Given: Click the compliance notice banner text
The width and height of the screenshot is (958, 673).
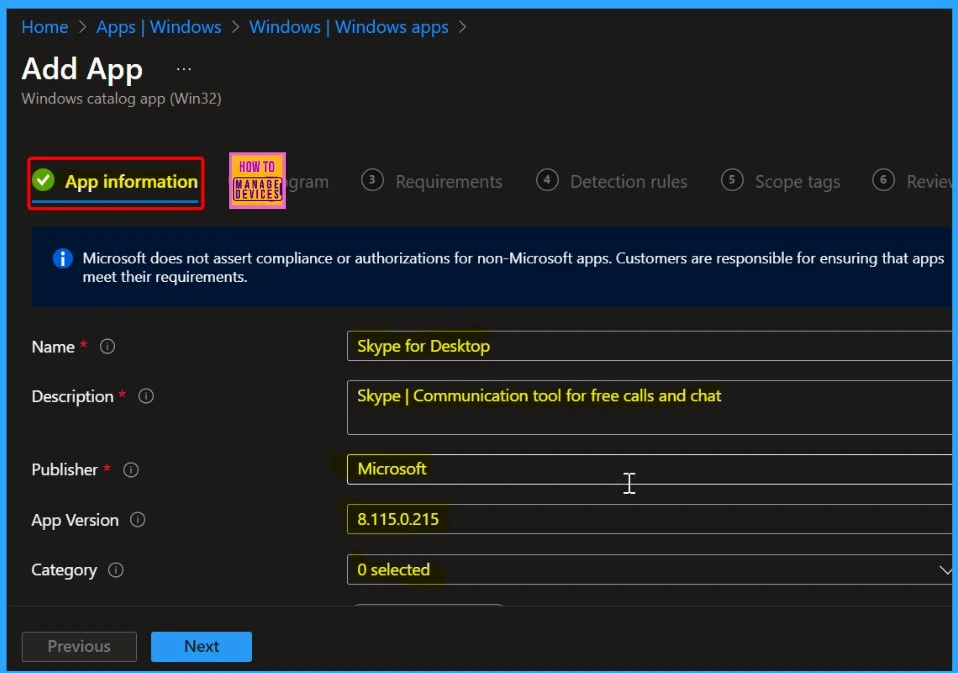Looking at the screenshot, I should click(x=513, y=267).
